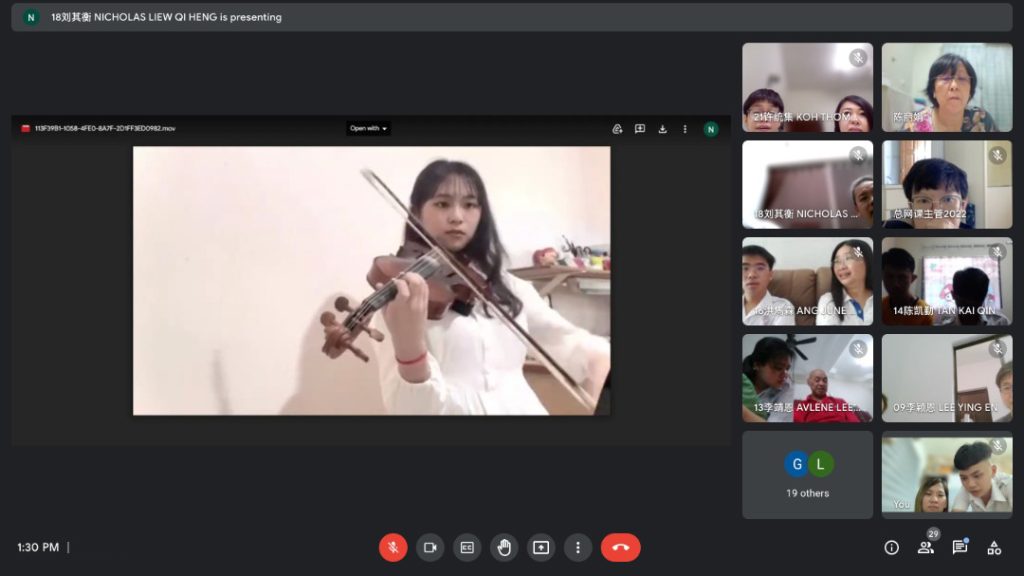Select the KOH THOM participant video tile

click(x=807, y=87)
